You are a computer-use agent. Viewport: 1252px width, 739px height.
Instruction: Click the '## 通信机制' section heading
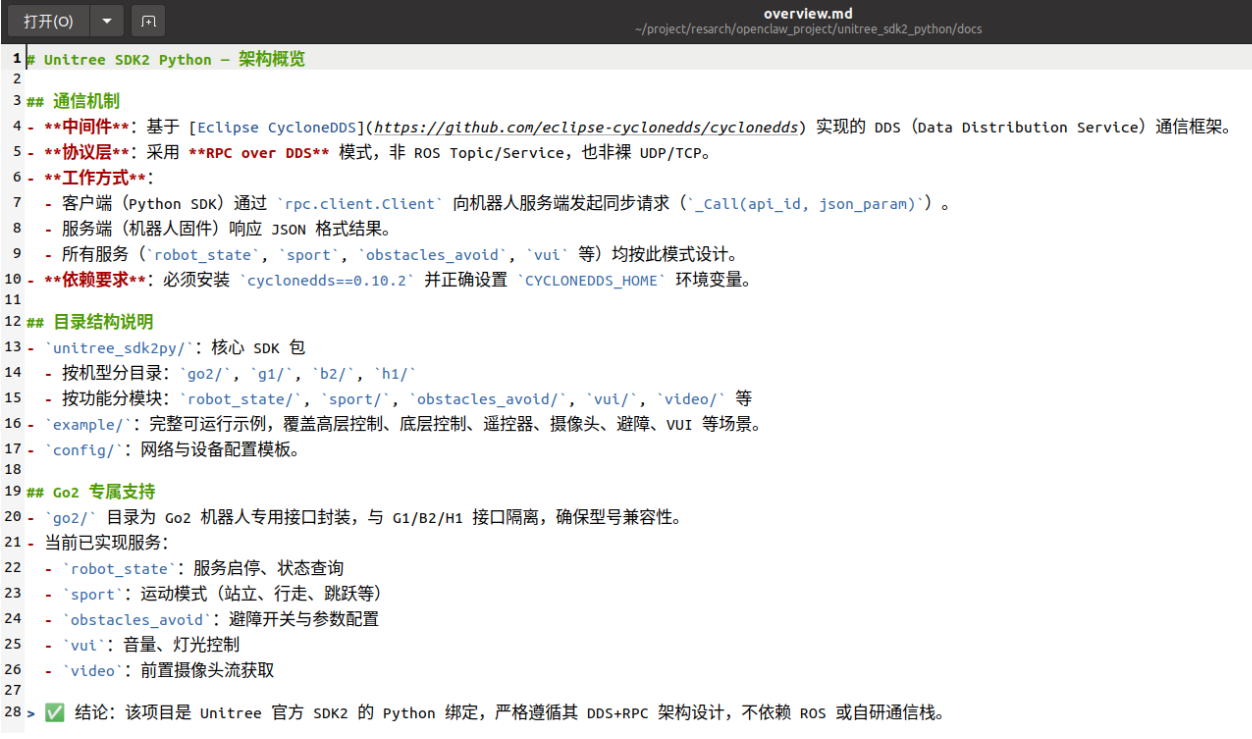click(x=73, y=101)
